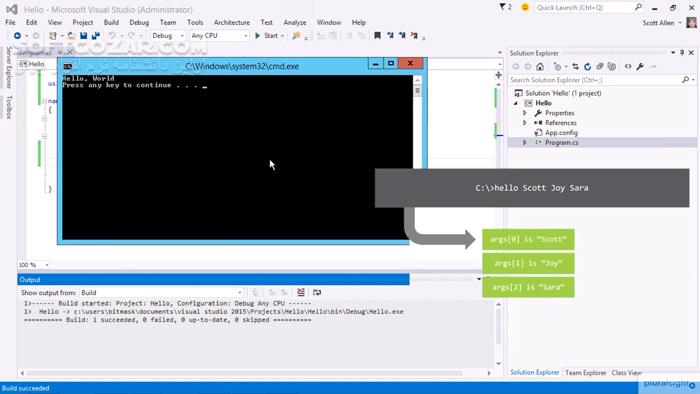Open the Build menu

pyautogui.click(x=111, y=22)
